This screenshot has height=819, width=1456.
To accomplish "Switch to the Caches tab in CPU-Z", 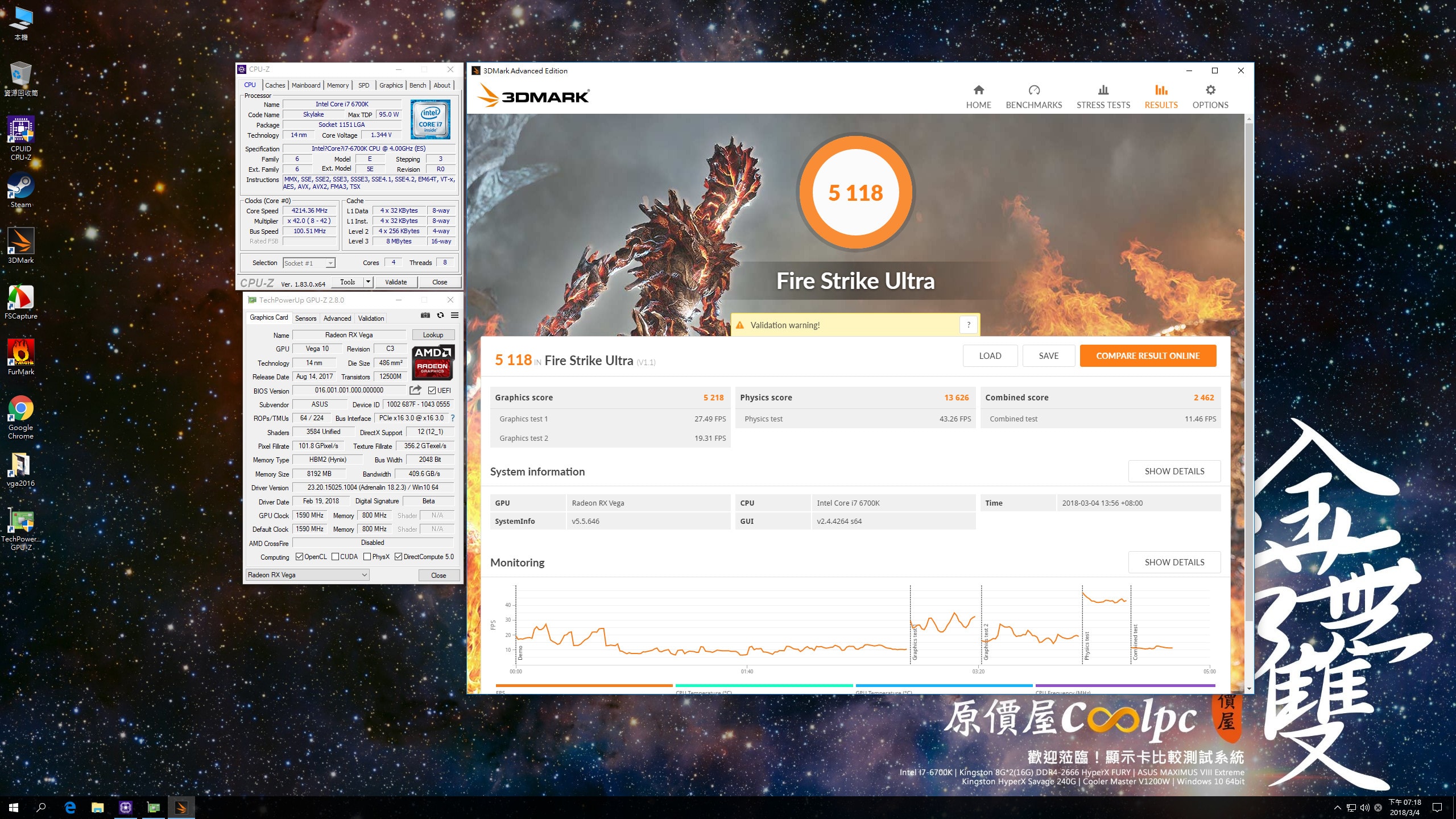I will point(275,85).
